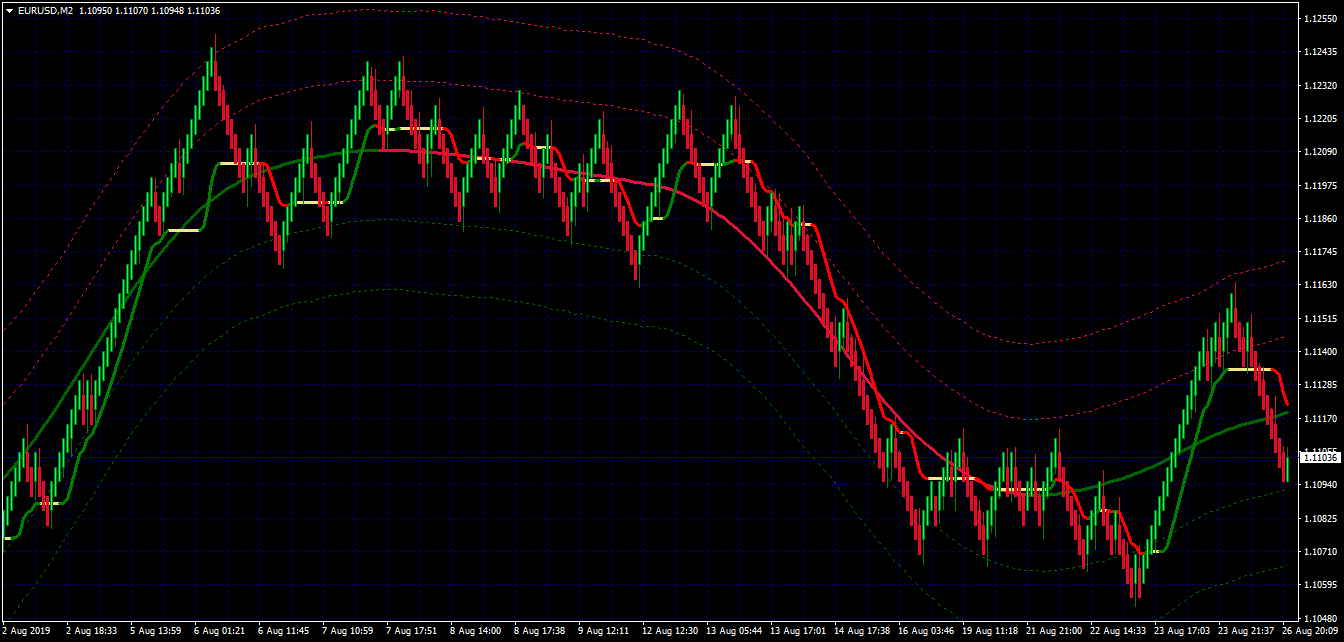Click the 1.12435 price scale label
Image resolution: width=1344 pixels, height=642 pixels.
(1320, 52)
